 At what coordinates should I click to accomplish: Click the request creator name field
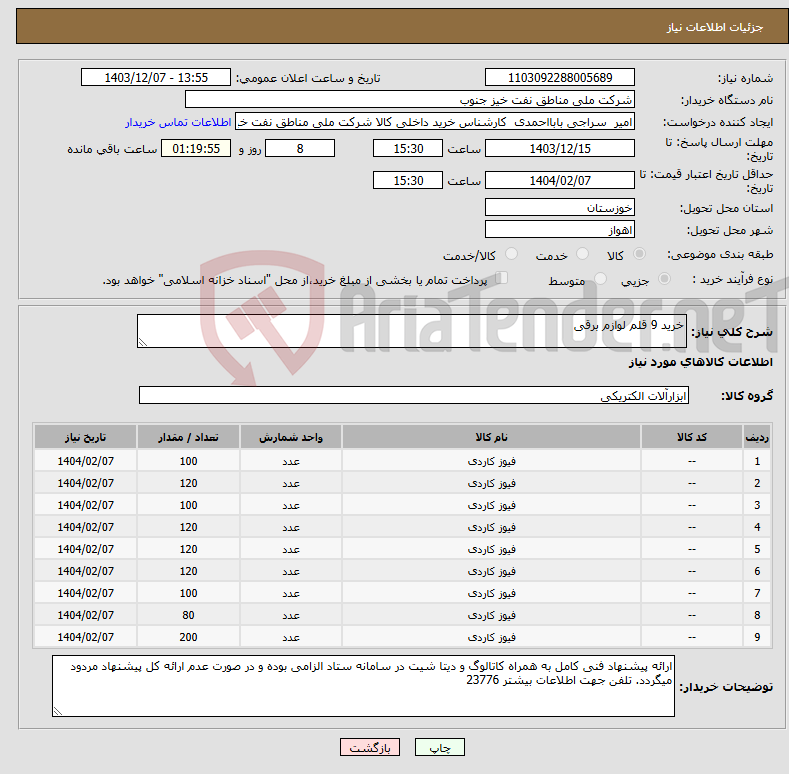435,122
